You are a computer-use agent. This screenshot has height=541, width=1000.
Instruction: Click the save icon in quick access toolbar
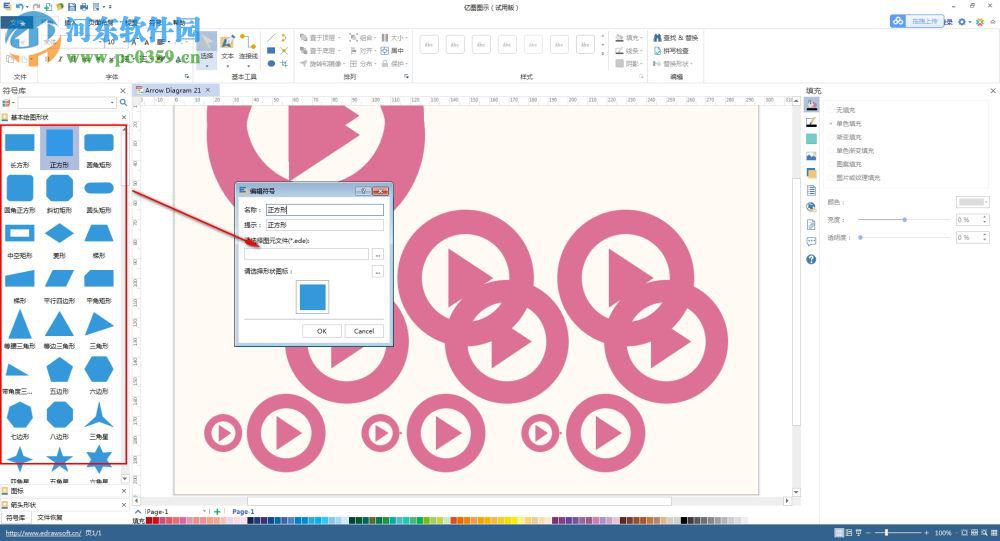point(71,6)
